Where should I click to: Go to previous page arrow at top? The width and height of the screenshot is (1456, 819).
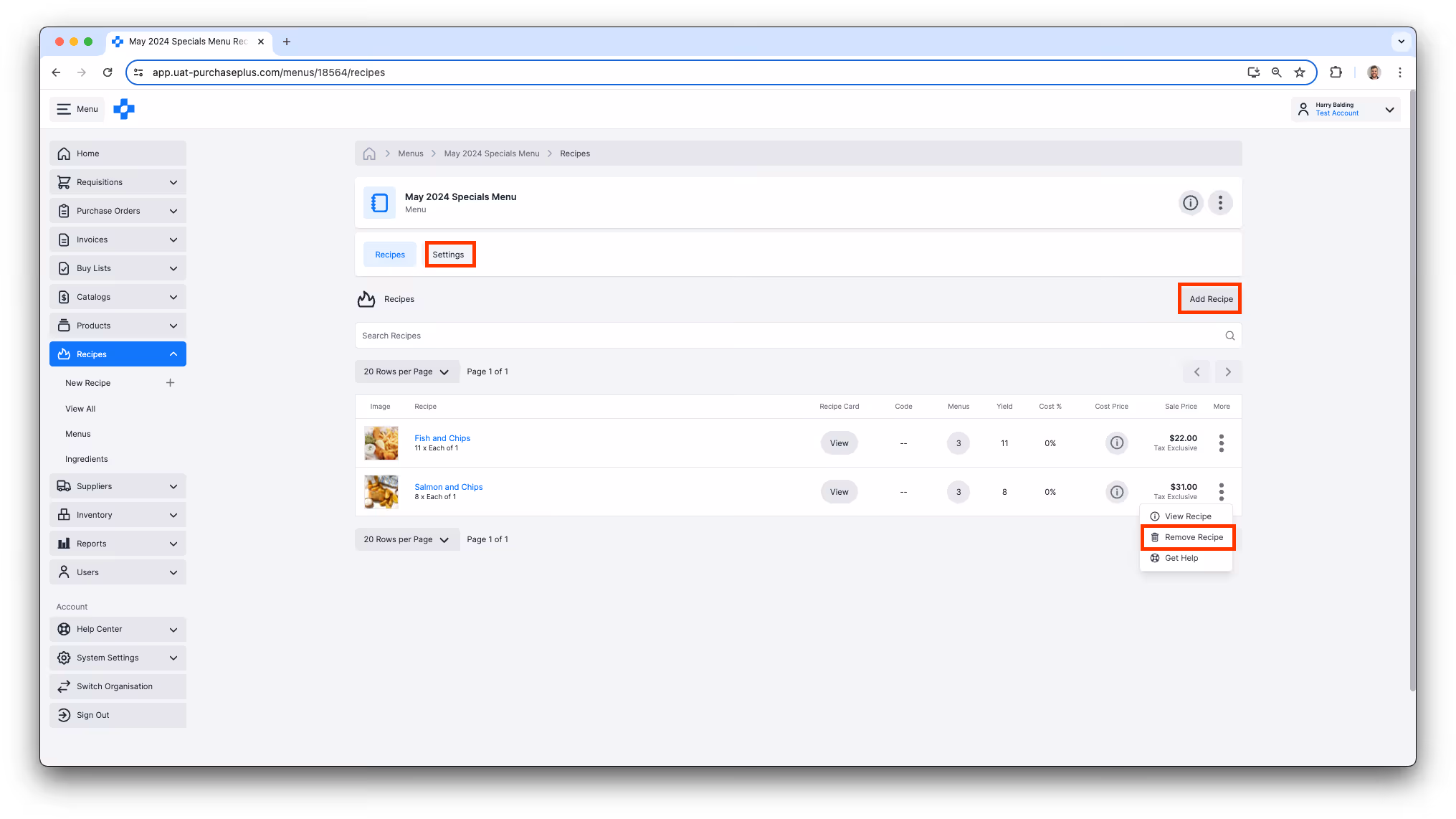click(x=1196, y=371)
